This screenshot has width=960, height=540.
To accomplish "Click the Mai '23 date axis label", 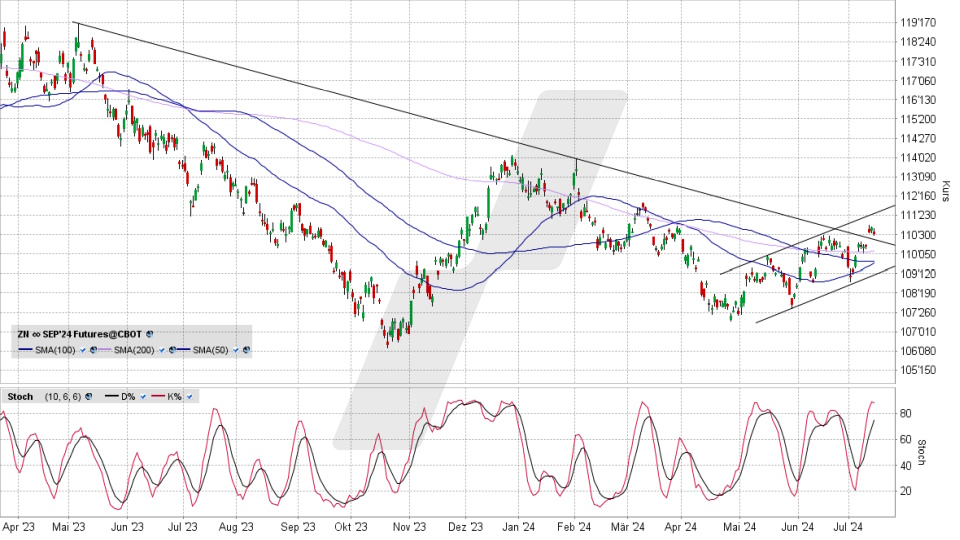I will pos(69,527).
